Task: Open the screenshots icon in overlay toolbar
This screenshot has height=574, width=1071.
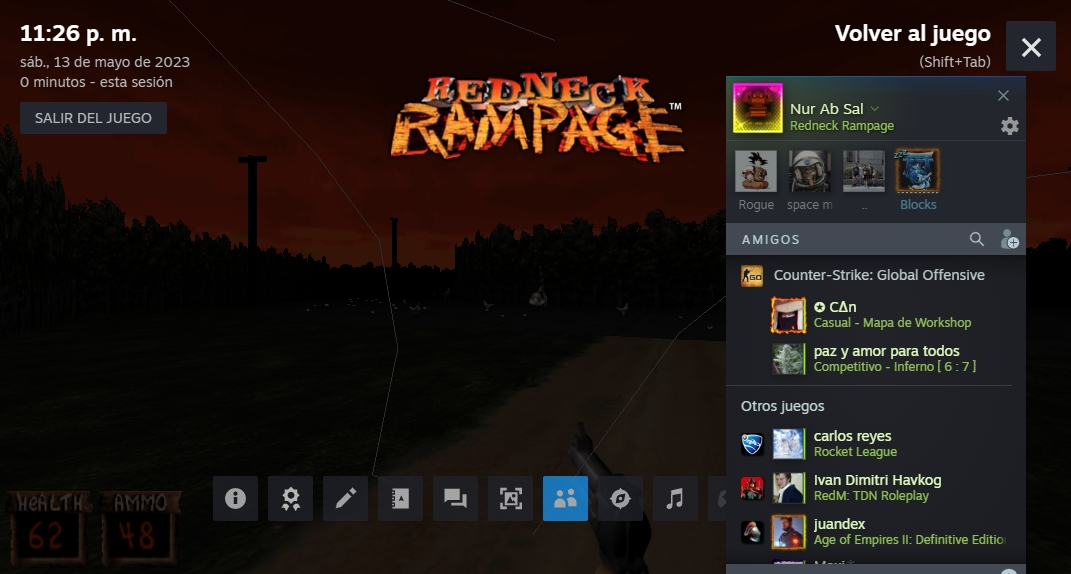Action: tap(510, 498)
